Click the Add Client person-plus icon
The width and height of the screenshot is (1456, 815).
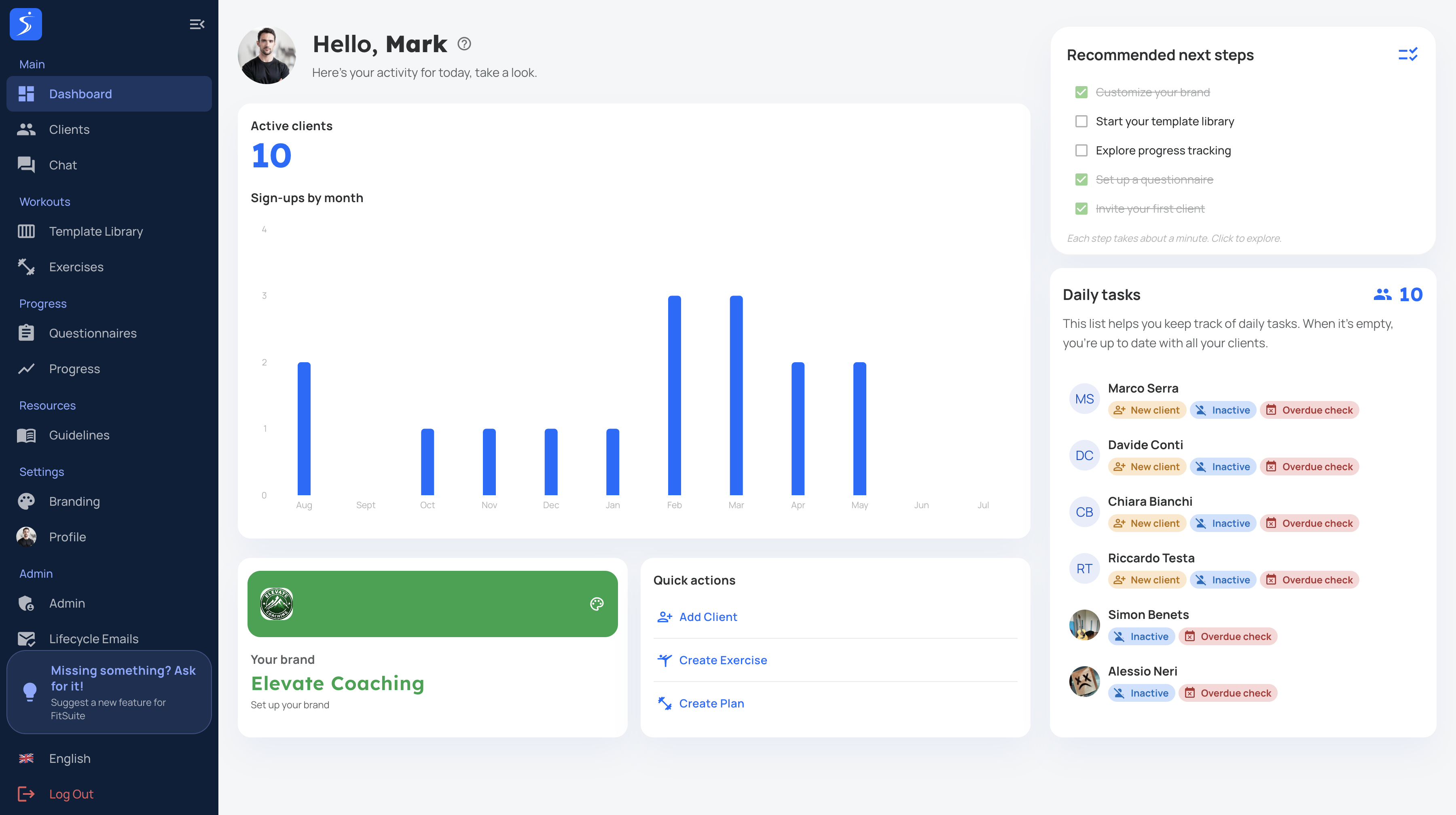click(x=665, y=617)
